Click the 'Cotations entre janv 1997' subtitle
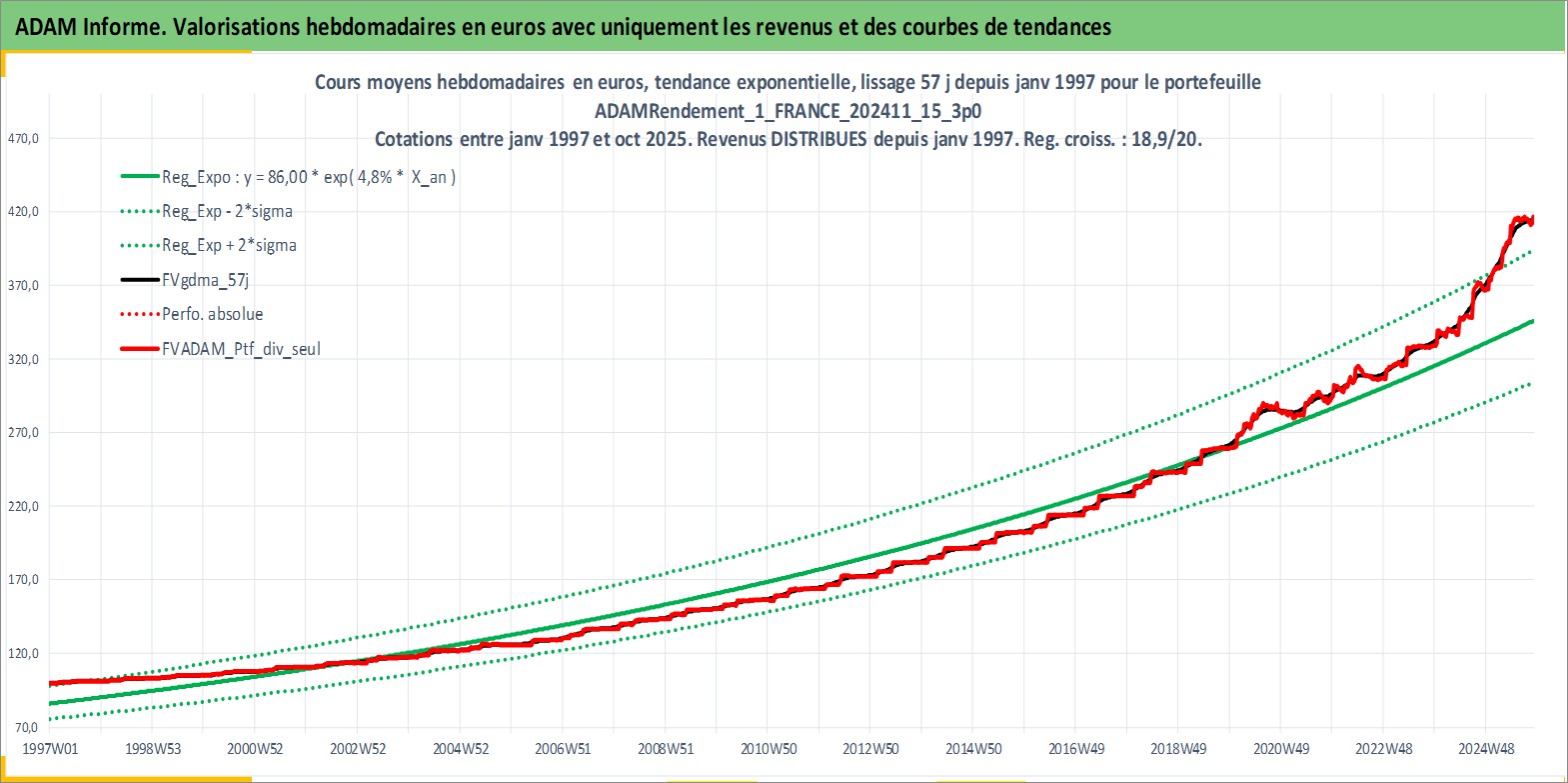Viewport: 1568px width, 783px height. point(787,139)
